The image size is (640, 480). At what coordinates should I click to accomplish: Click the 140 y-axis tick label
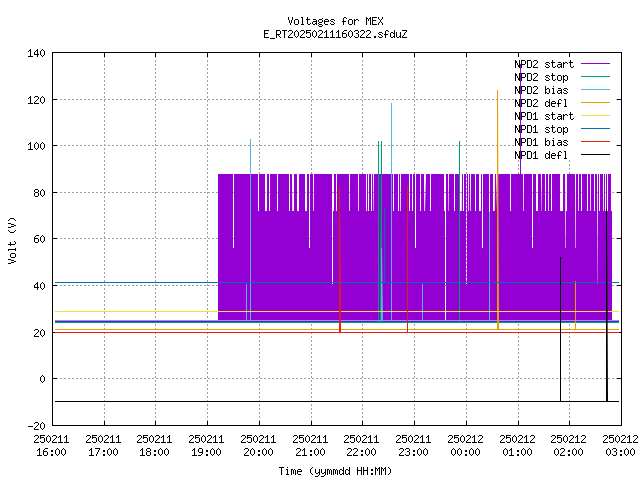pyautogui.click(x=36, y=53)
